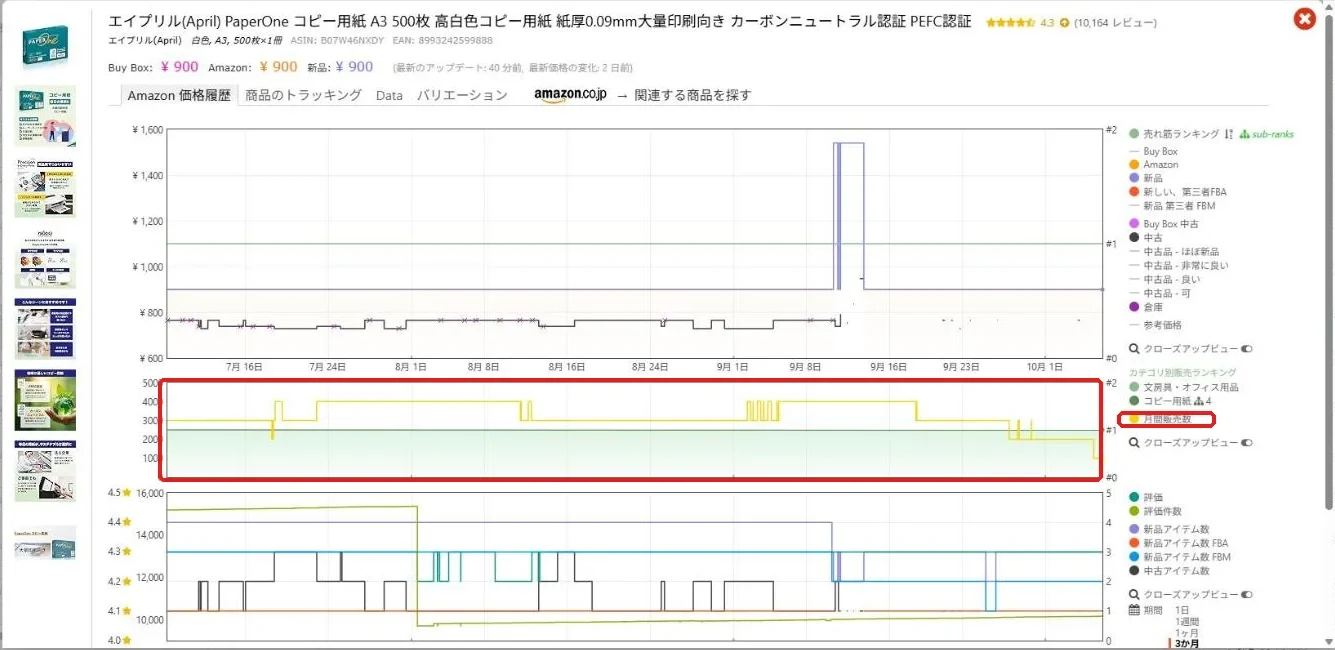Select the last sidebar product thumbnail
This screenshot has height=650, width=1335.
point(45,543)
